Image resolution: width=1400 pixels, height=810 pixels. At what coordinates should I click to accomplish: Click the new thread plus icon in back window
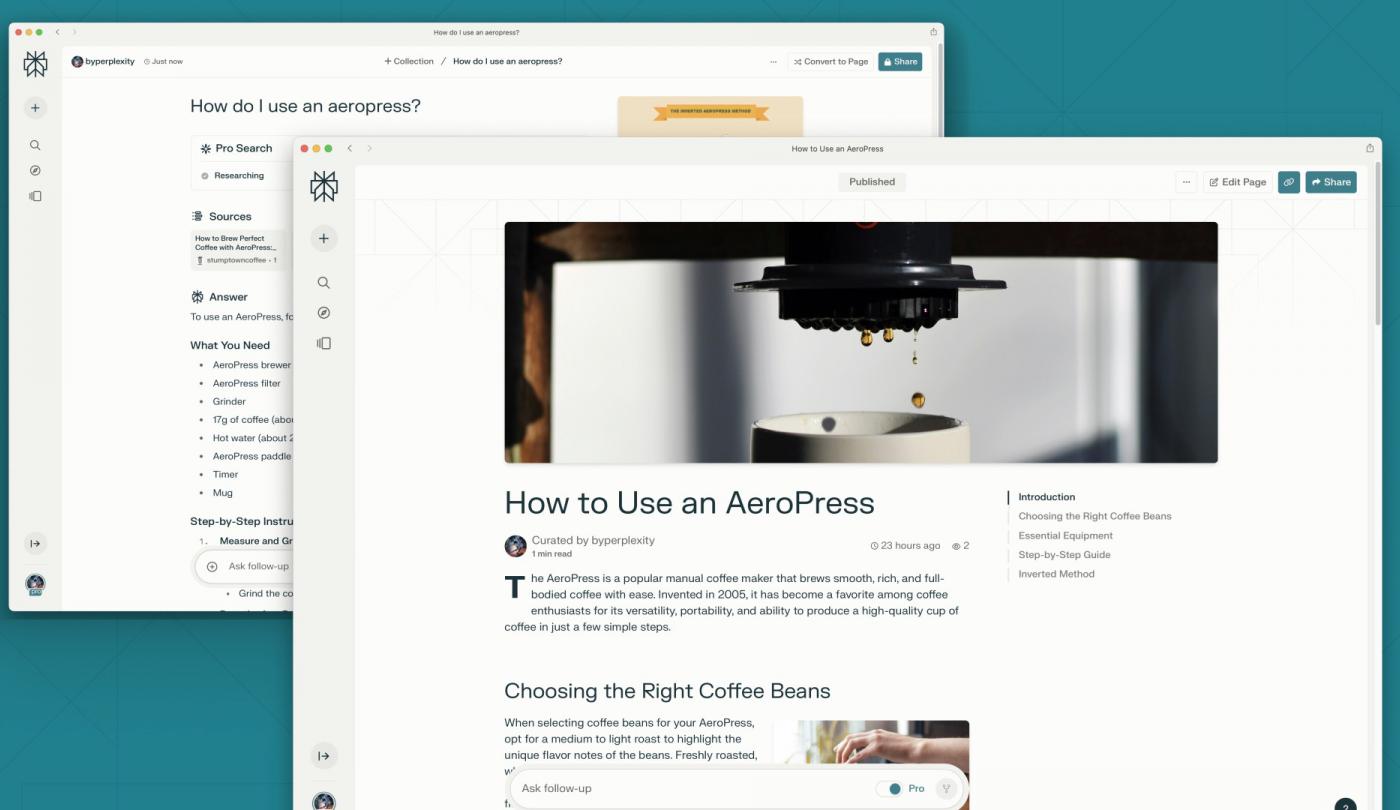[x=35, y=108]
